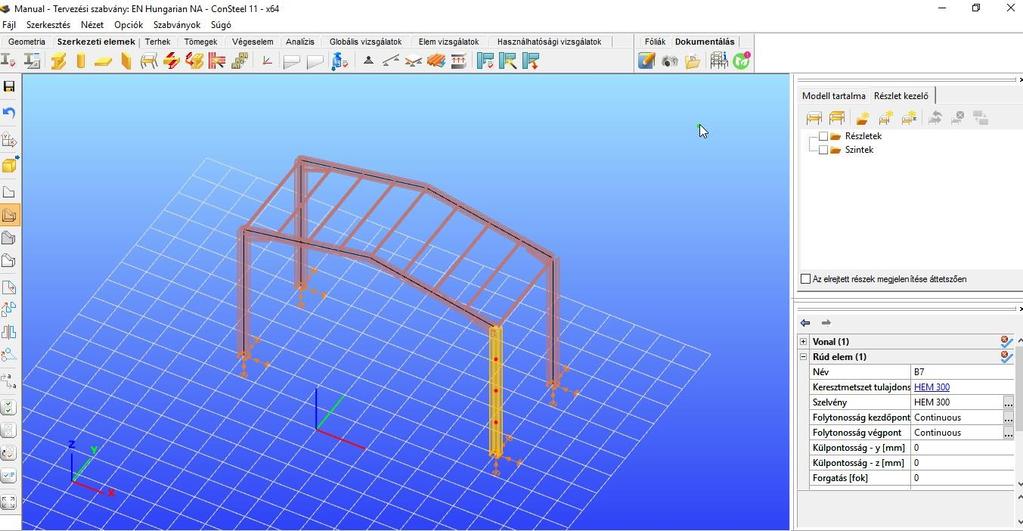Switch to the Tömegek tab

(201, 42)
